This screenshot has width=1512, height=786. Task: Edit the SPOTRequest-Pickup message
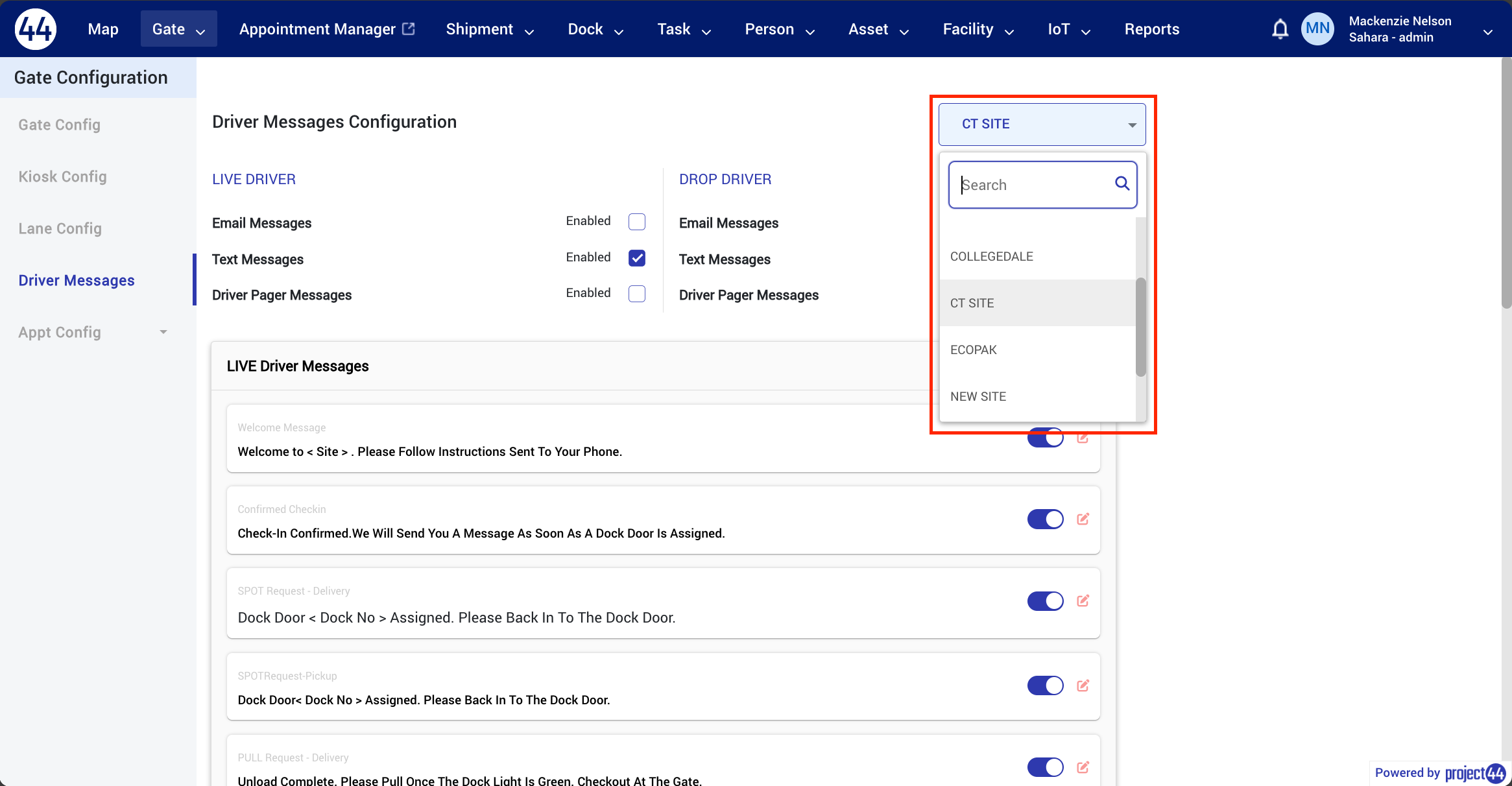pyautogui.click(x=1083, y=685)
